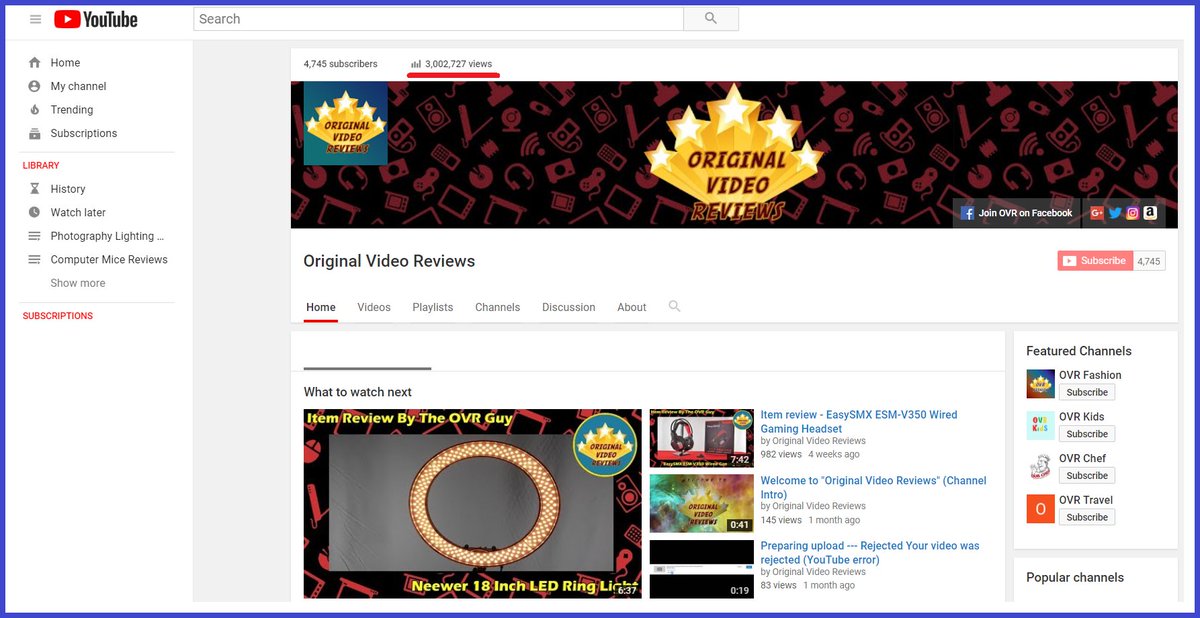Click the views bar chart icon
The width and height of the screenshot is (1200, 618).
pos(416,64)
